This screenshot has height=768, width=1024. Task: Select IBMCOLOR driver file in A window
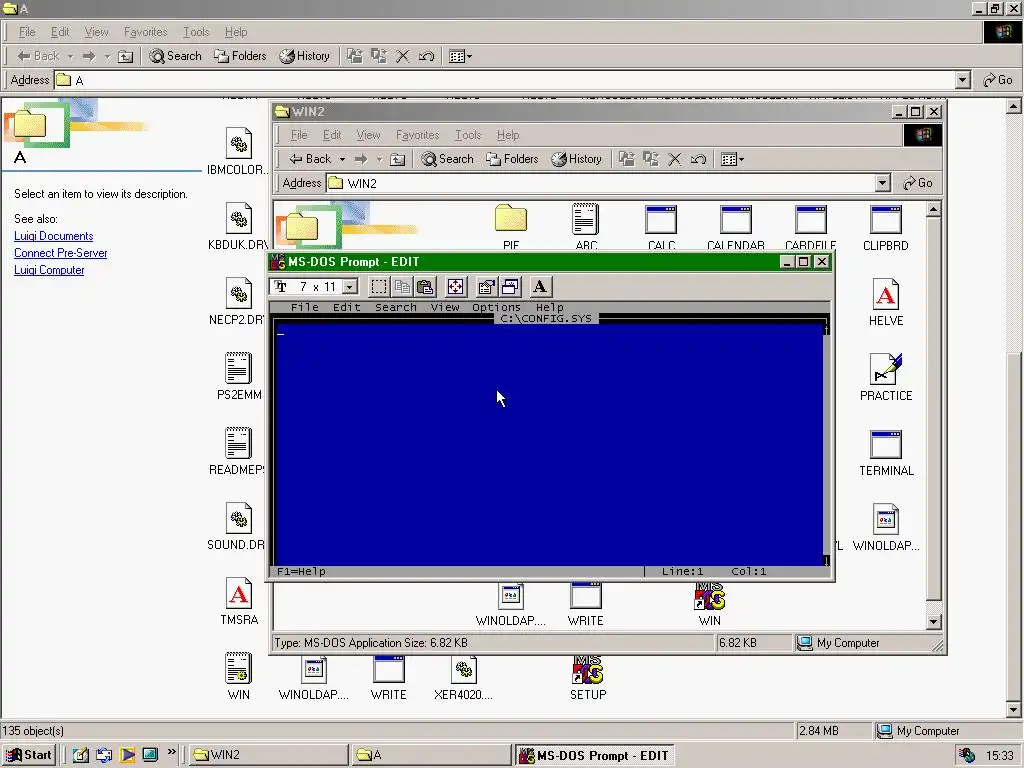[x=238, y=152]
